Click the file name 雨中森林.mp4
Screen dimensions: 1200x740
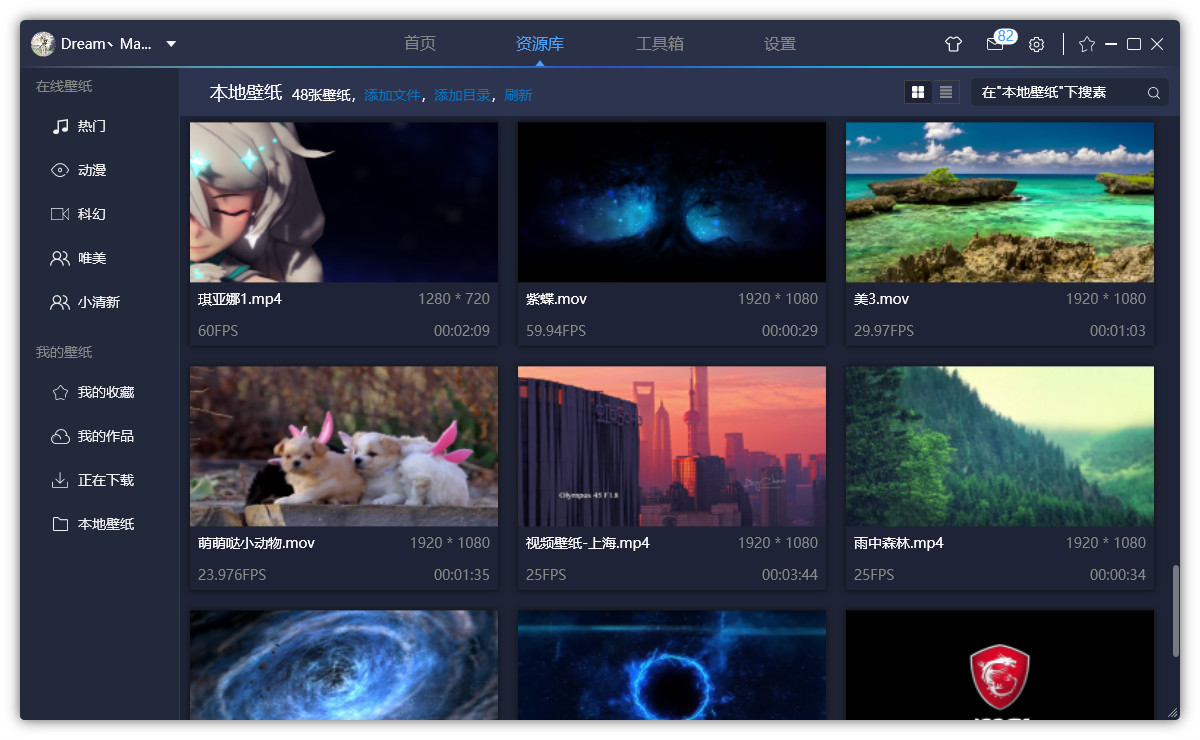[899, 543]
